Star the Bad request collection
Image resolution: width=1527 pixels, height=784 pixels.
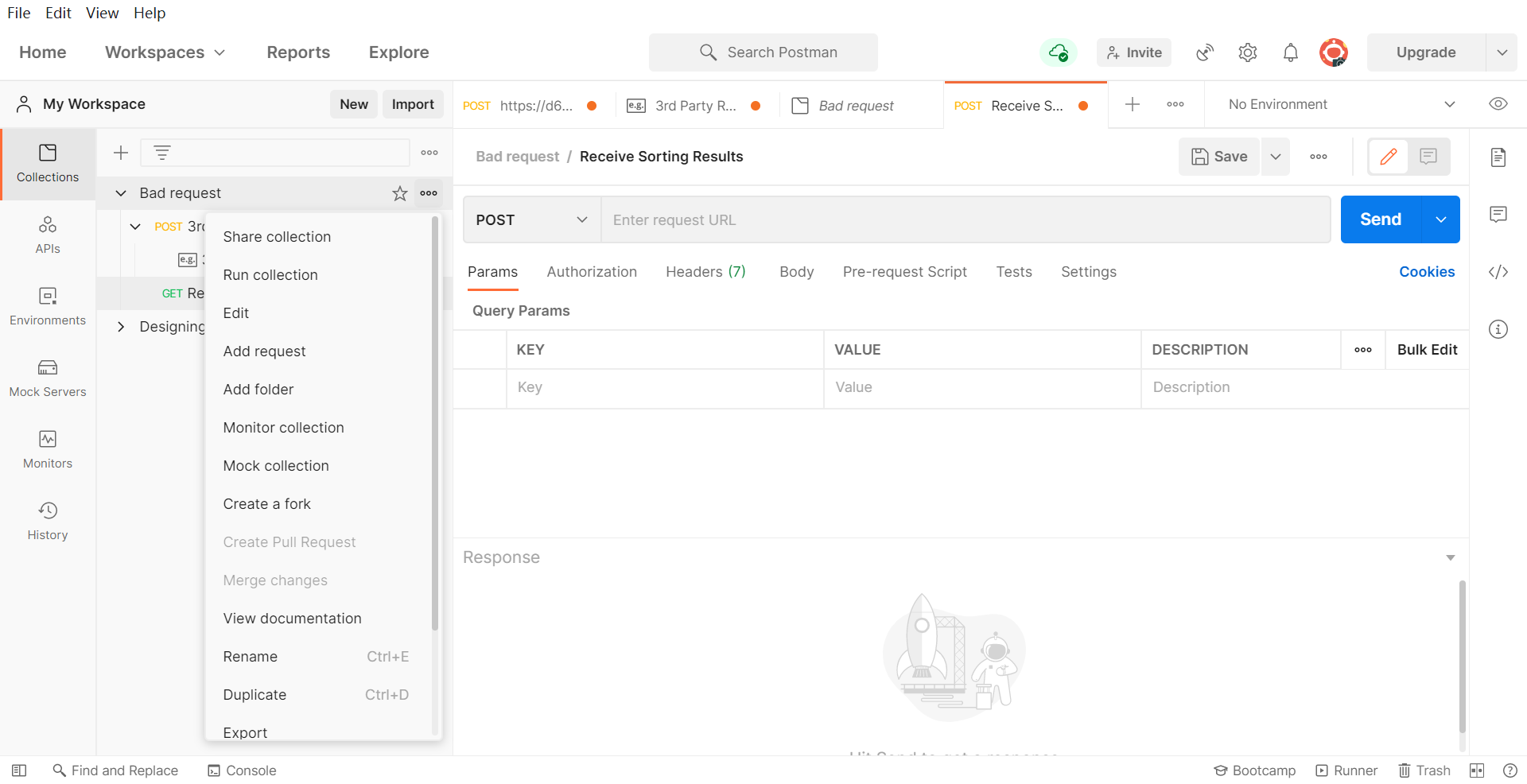[x=400, y=193]
